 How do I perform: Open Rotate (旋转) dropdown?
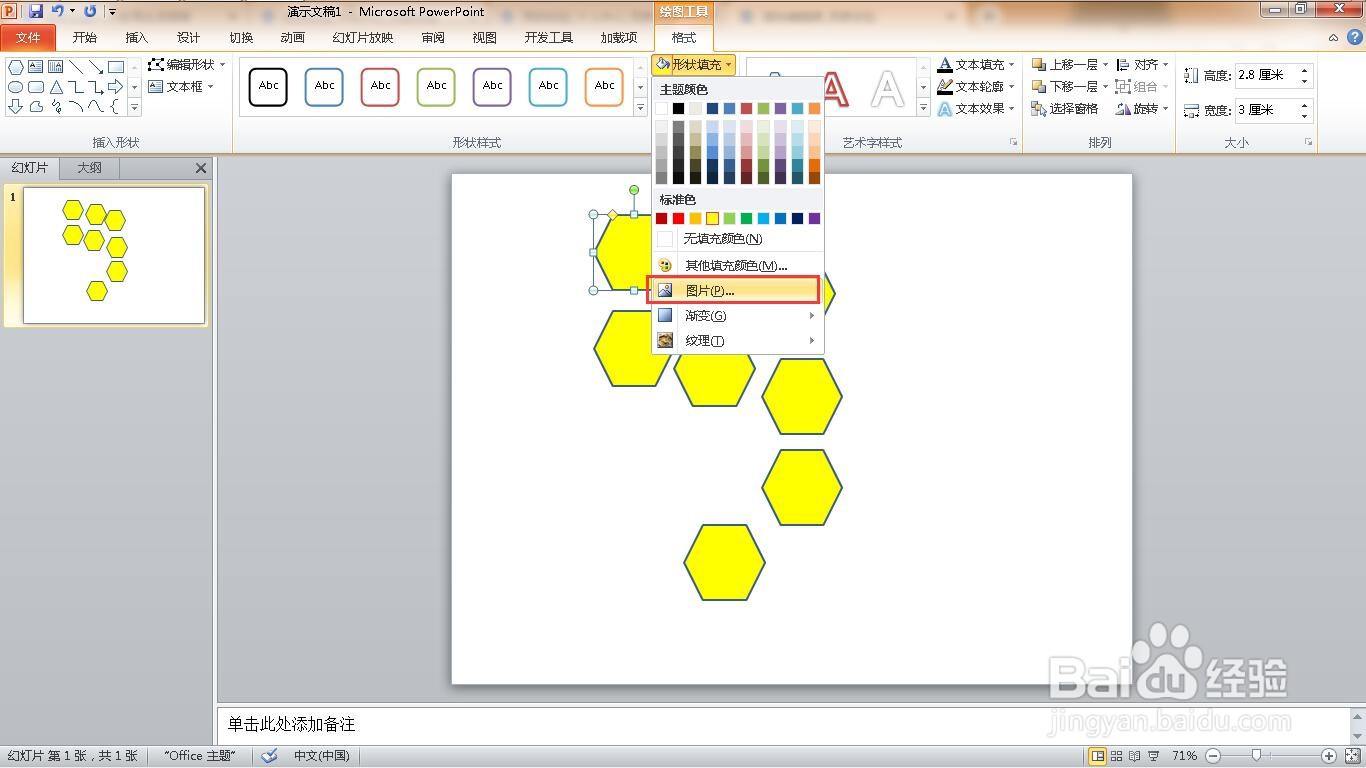tap(1142, 109)
